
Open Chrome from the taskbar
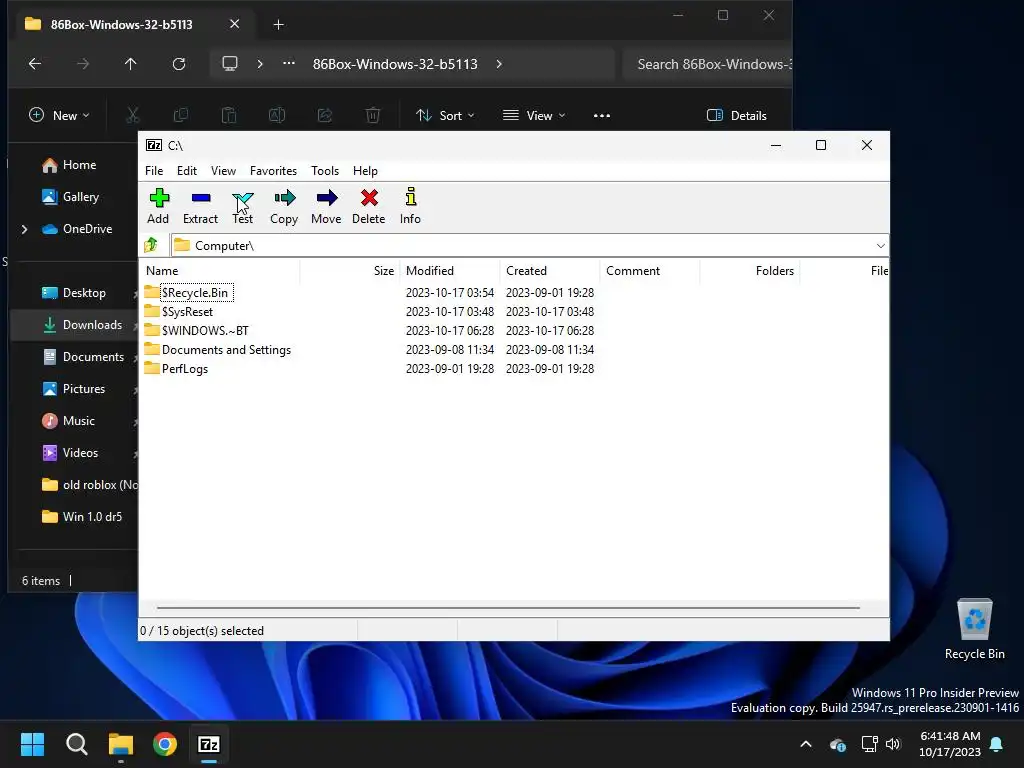pyautogui.click(x=165, y=744)
